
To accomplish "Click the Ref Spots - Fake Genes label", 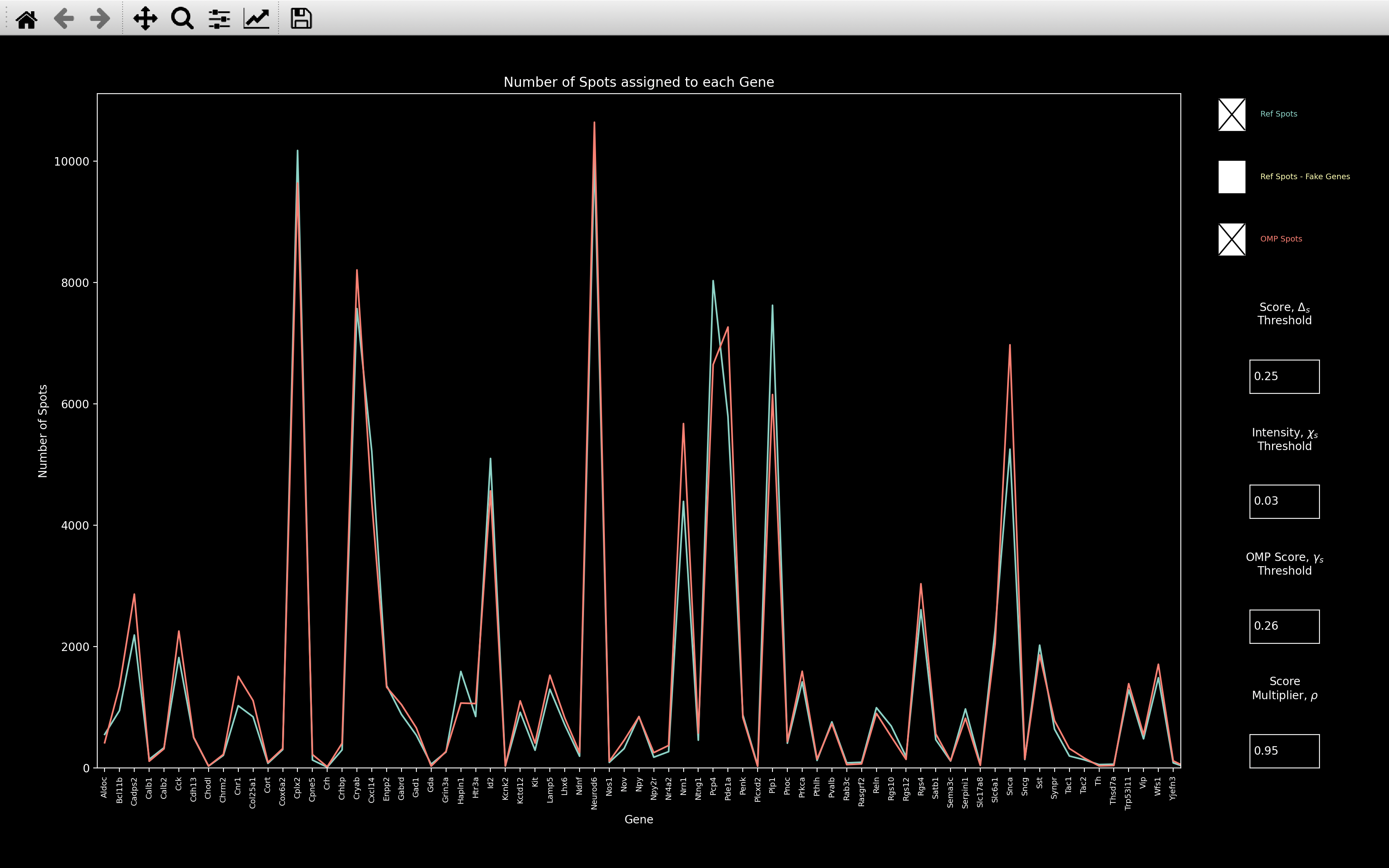I will tap(1305, 176).
